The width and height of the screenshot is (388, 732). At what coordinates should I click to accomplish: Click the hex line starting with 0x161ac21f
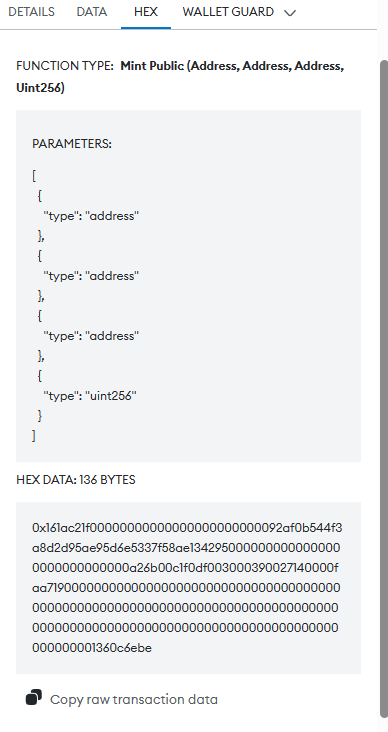coord(187,528)
